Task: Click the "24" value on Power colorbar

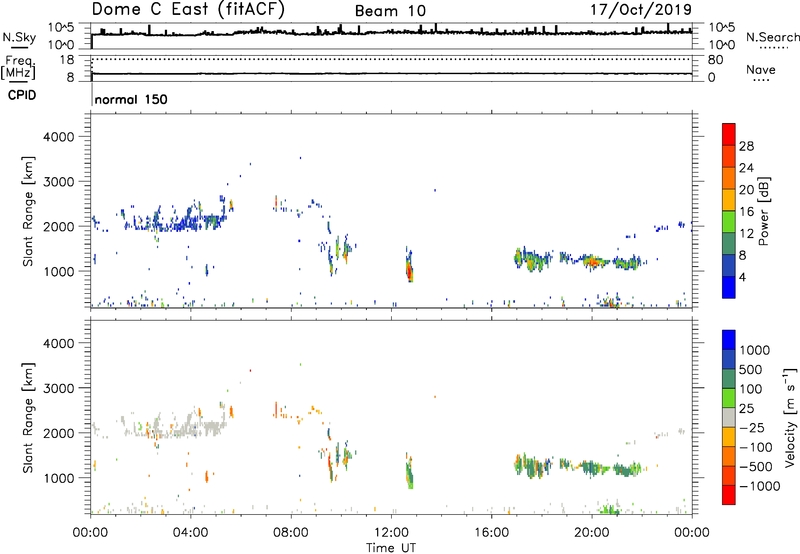Action: [746, 168]
